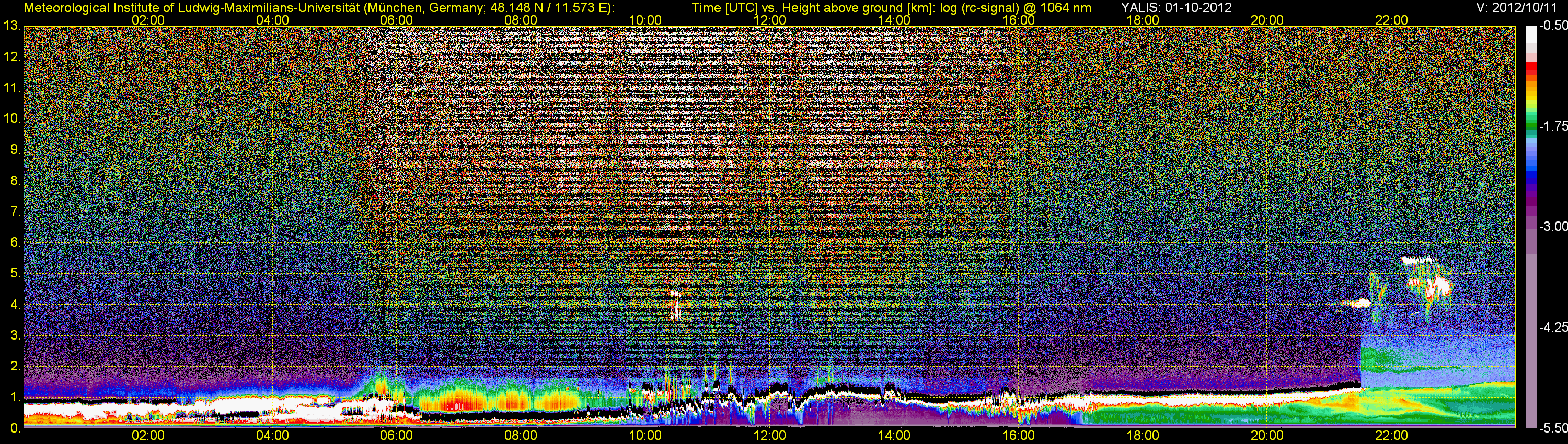Click the 12 km height axis label

pyautogui.click(x=12, y=57)
